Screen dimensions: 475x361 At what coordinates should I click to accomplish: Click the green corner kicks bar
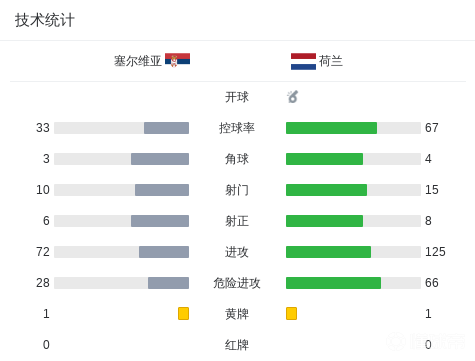tap(324, 159)
